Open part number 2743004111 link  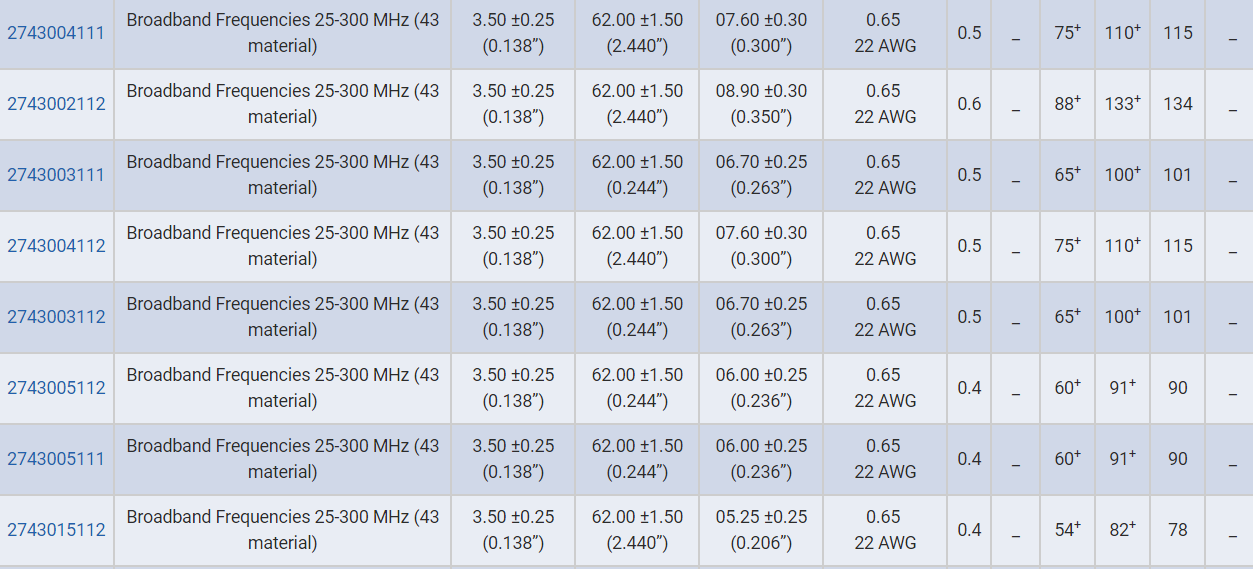[56, 33]
